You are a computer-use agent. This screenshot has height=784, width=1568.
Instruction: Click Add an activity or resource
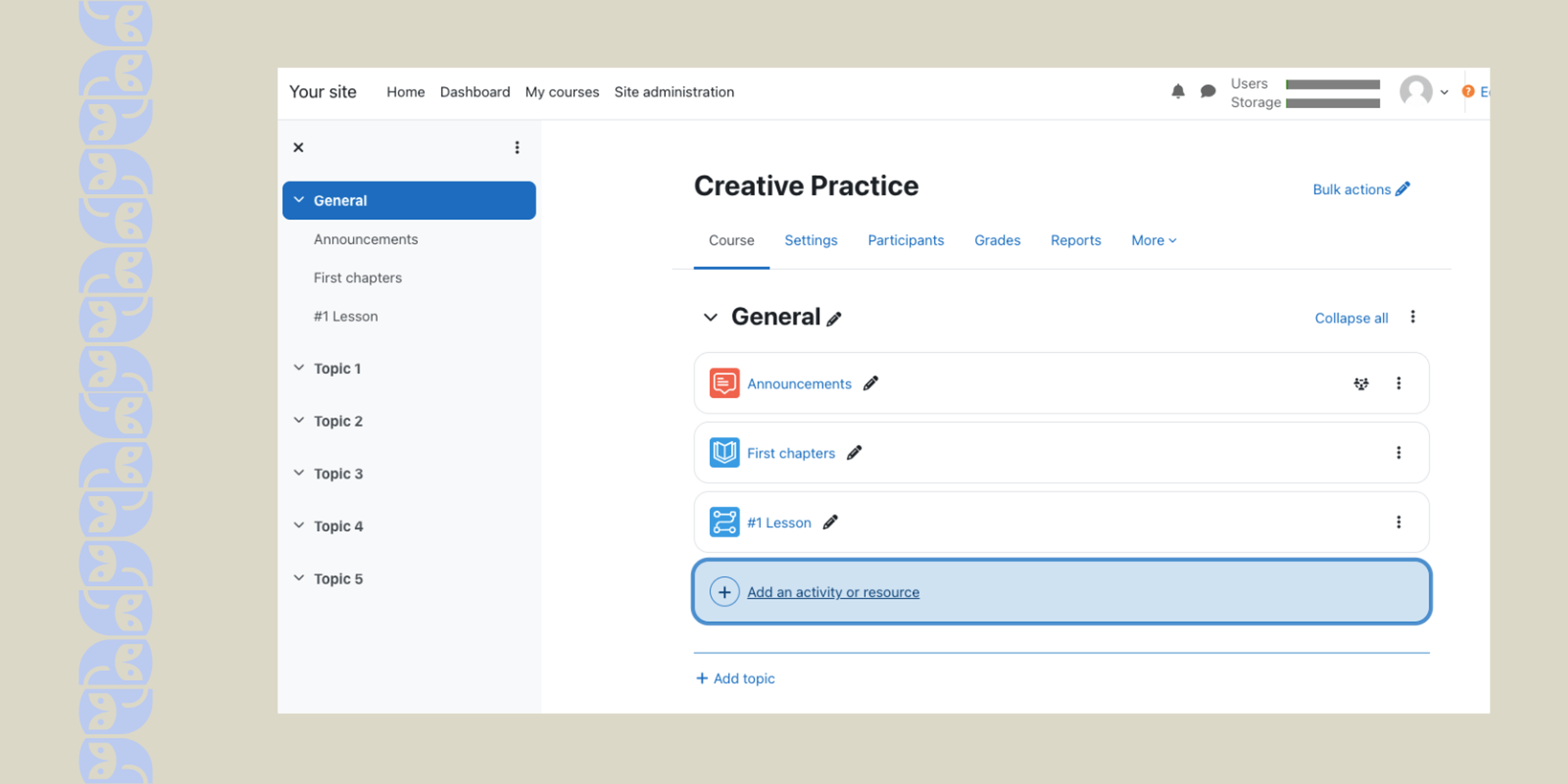833,592
